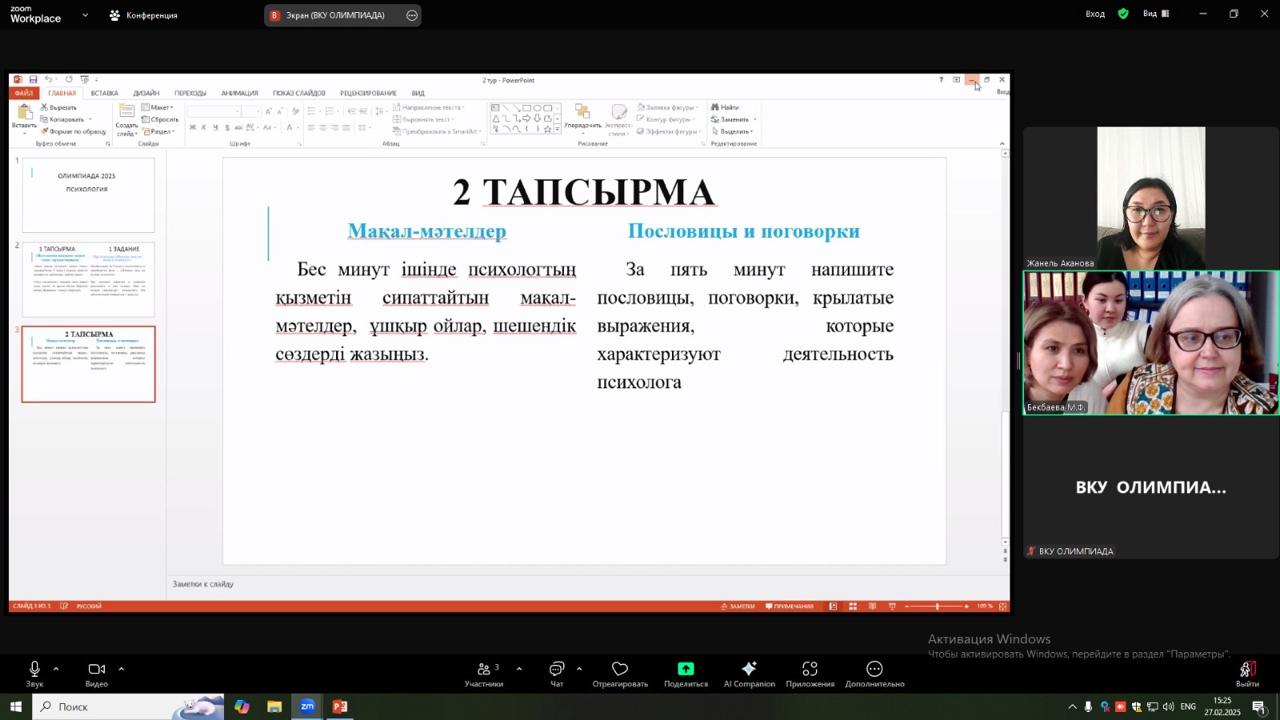Viewport: 1280px width, 720px height.
Task: Open the Чат chat panel
Action: tap(557, 670)
